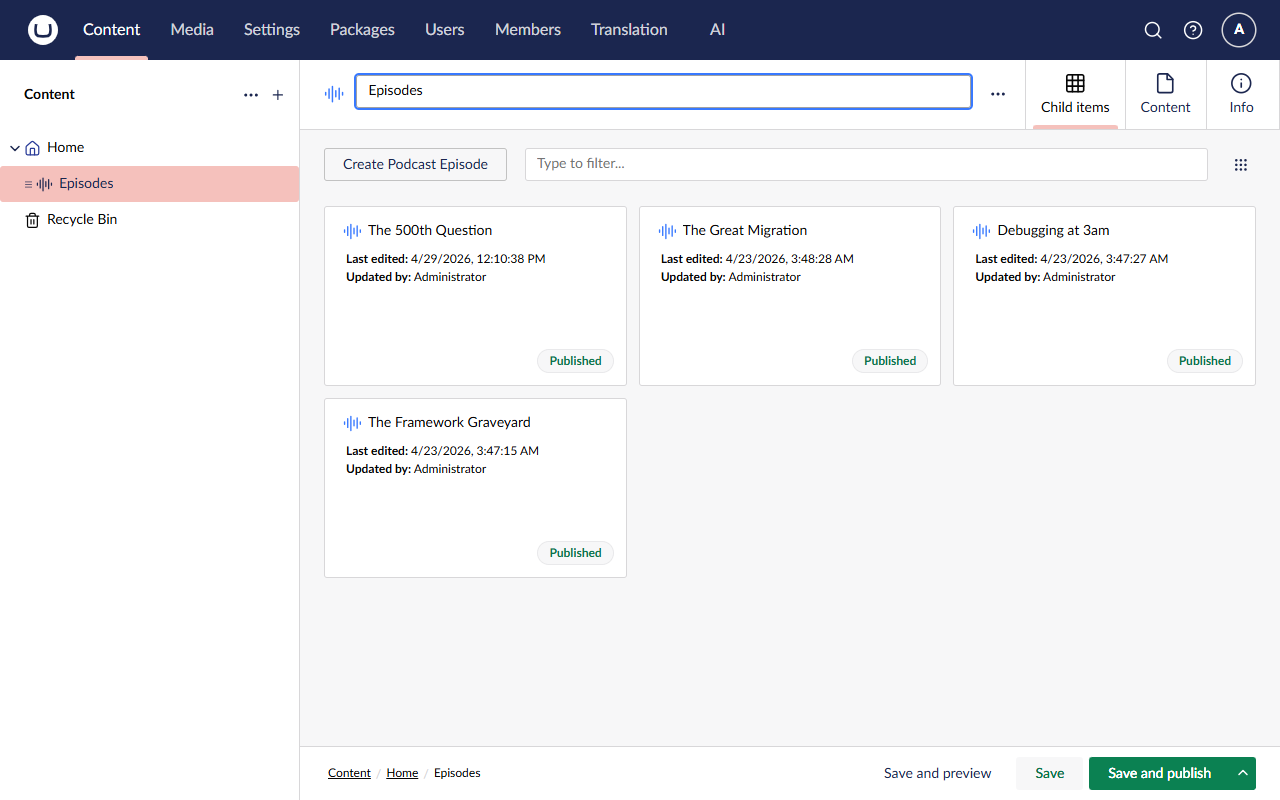The height and width of the screenshot is (800, 1280).
Task: Switch collection layout with grid view icon
Action: 1241,165
